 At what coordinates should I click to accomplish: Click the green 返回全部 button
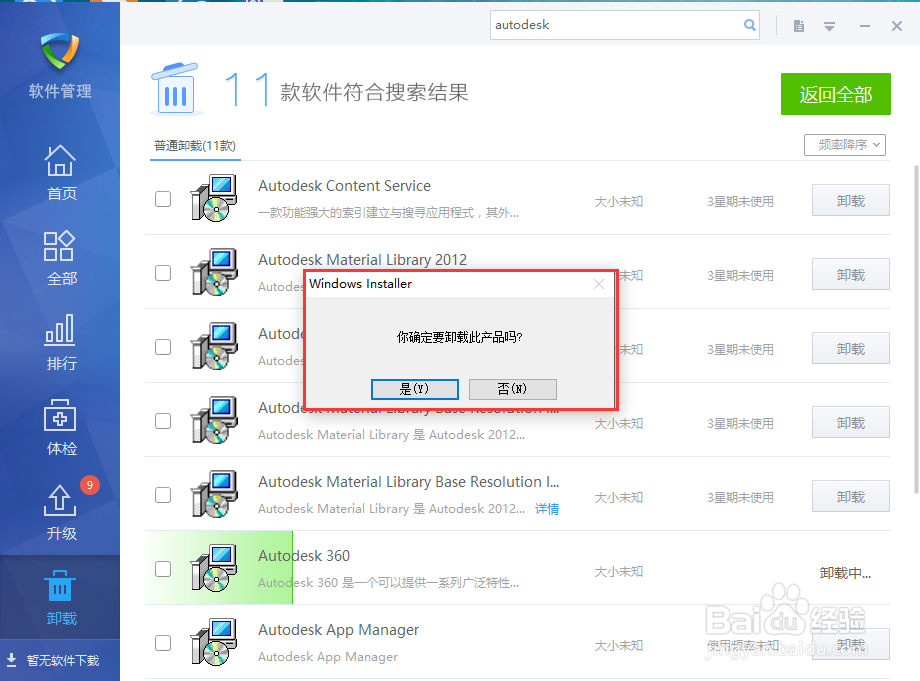pyautogui.click(x=836, y=94)
